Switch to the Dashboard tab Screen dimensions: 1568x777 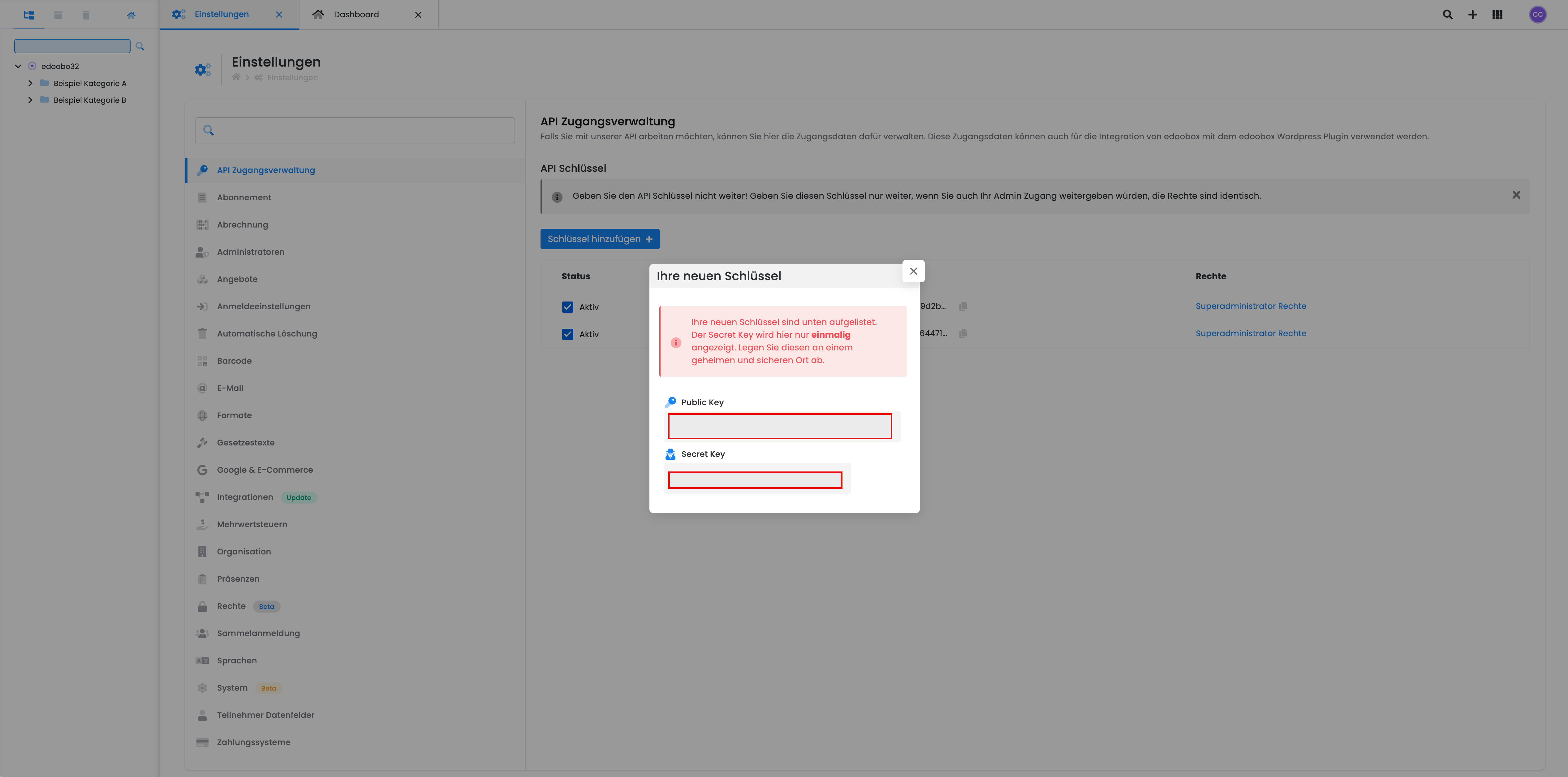click(x=356, y=15)
